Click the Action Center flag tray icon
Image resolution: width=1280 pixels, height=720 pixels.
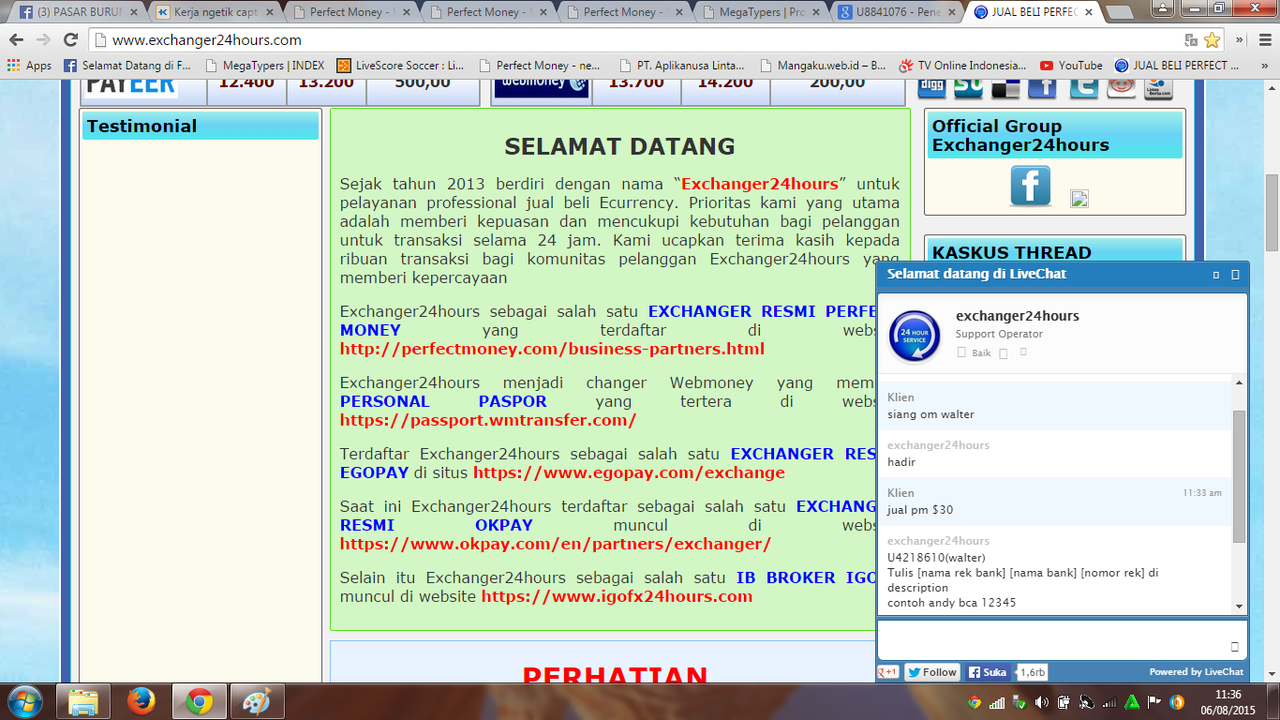pyautogui.click(x=1154, y=701)
